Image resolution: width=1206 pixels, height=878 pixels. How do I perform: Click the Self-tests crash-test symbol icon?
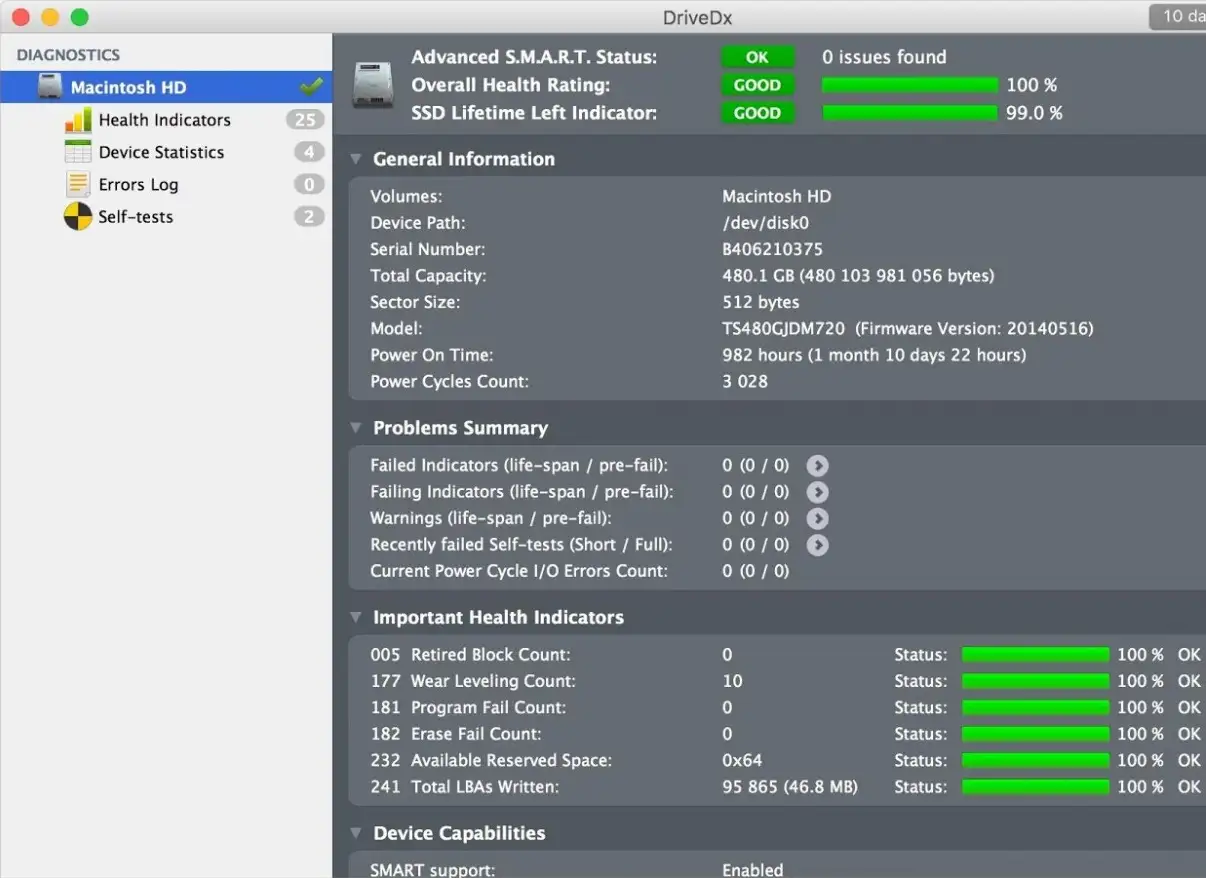pos(78,216)
